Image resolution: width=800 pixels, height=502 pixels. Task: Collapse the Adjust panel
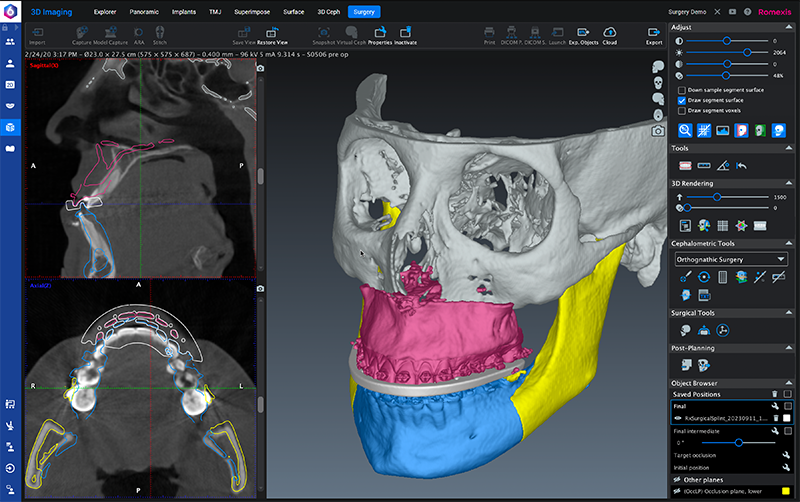(x=789, y=27)
